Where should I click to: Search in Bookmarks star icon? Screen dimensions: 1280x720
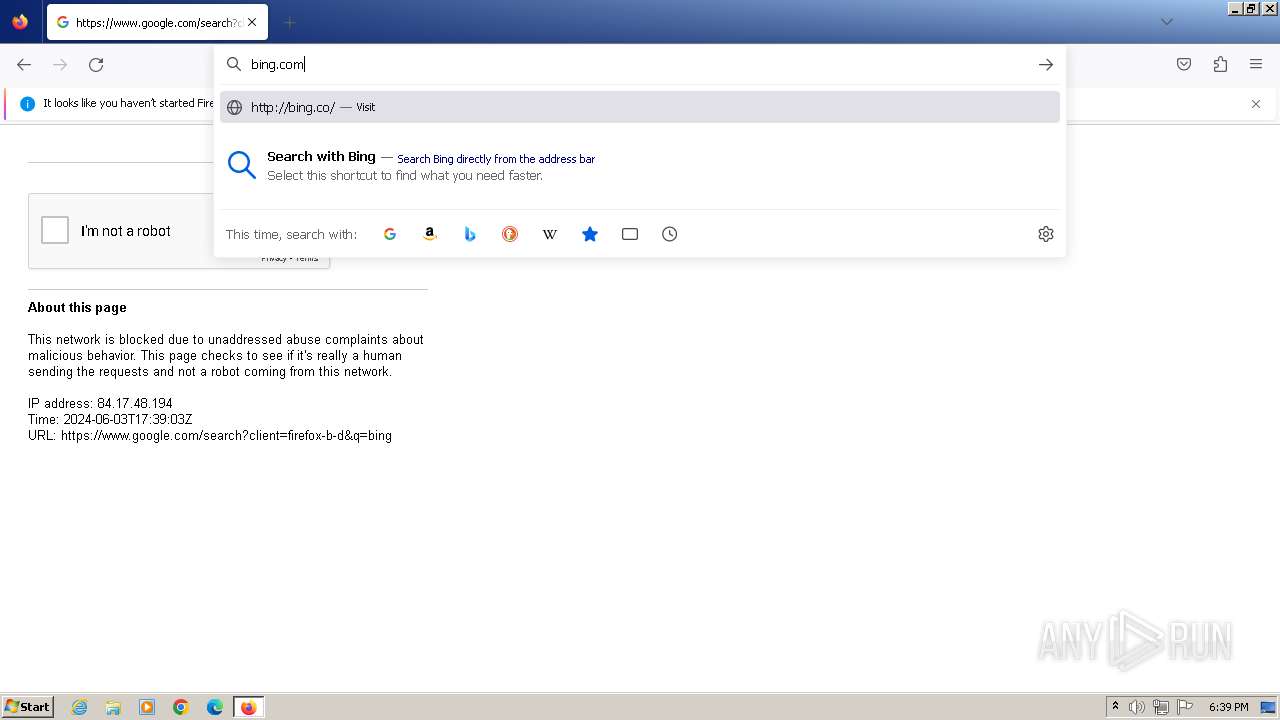(x=590, y=234)
